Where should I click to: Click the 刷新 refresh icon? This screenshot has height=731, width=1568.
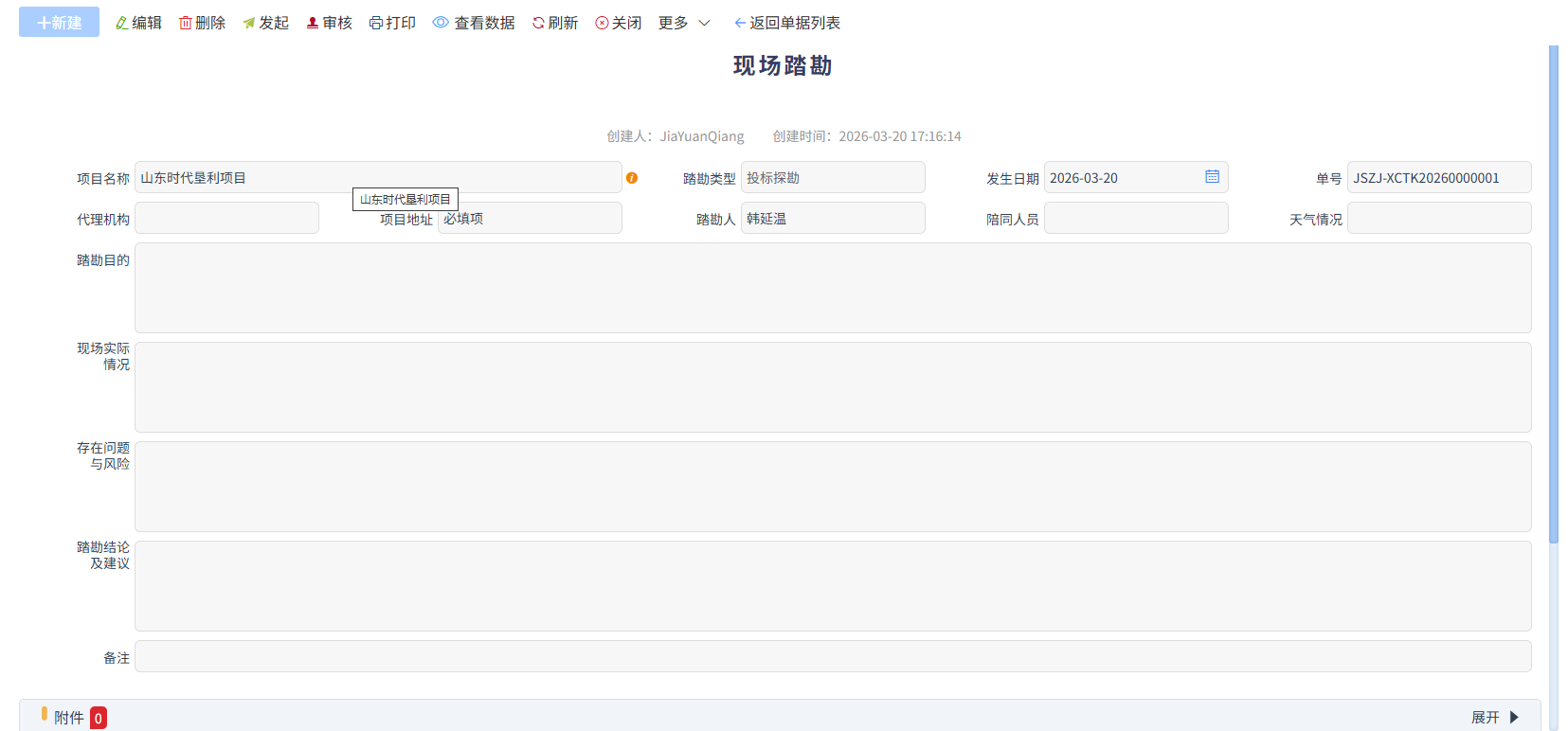(538, 23)
